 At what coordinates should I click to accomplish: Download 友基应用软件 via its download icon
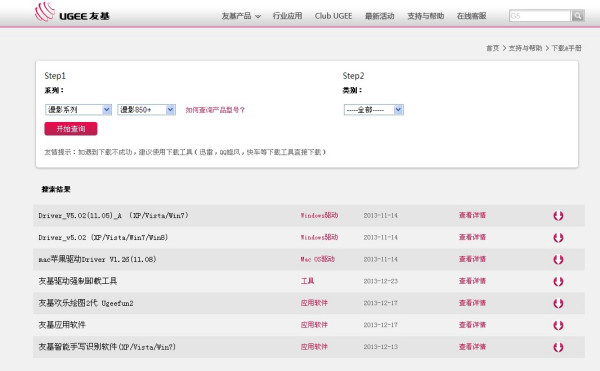558,325
